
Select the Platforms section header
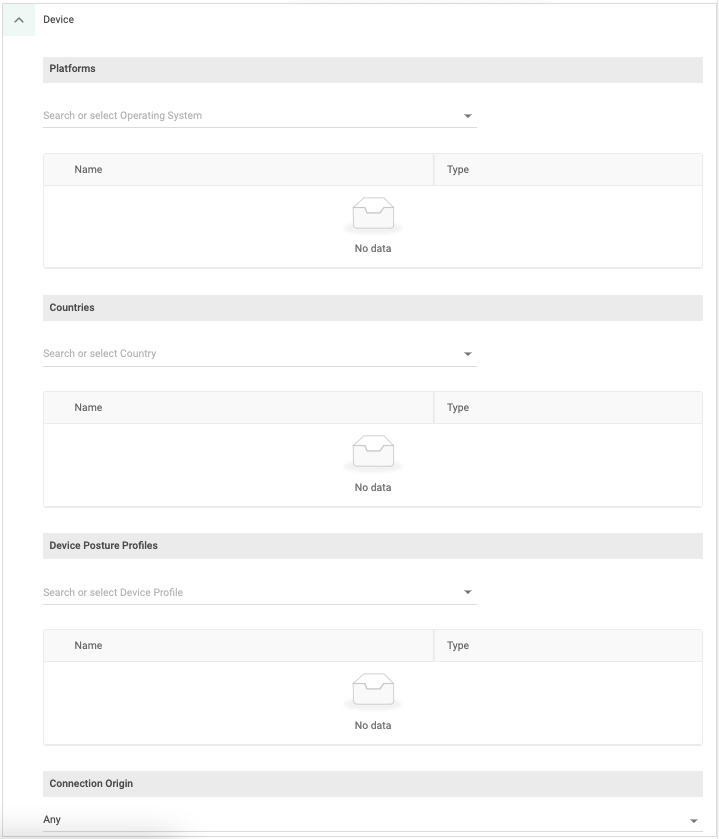pyautogui.click(x=373, y=69)
